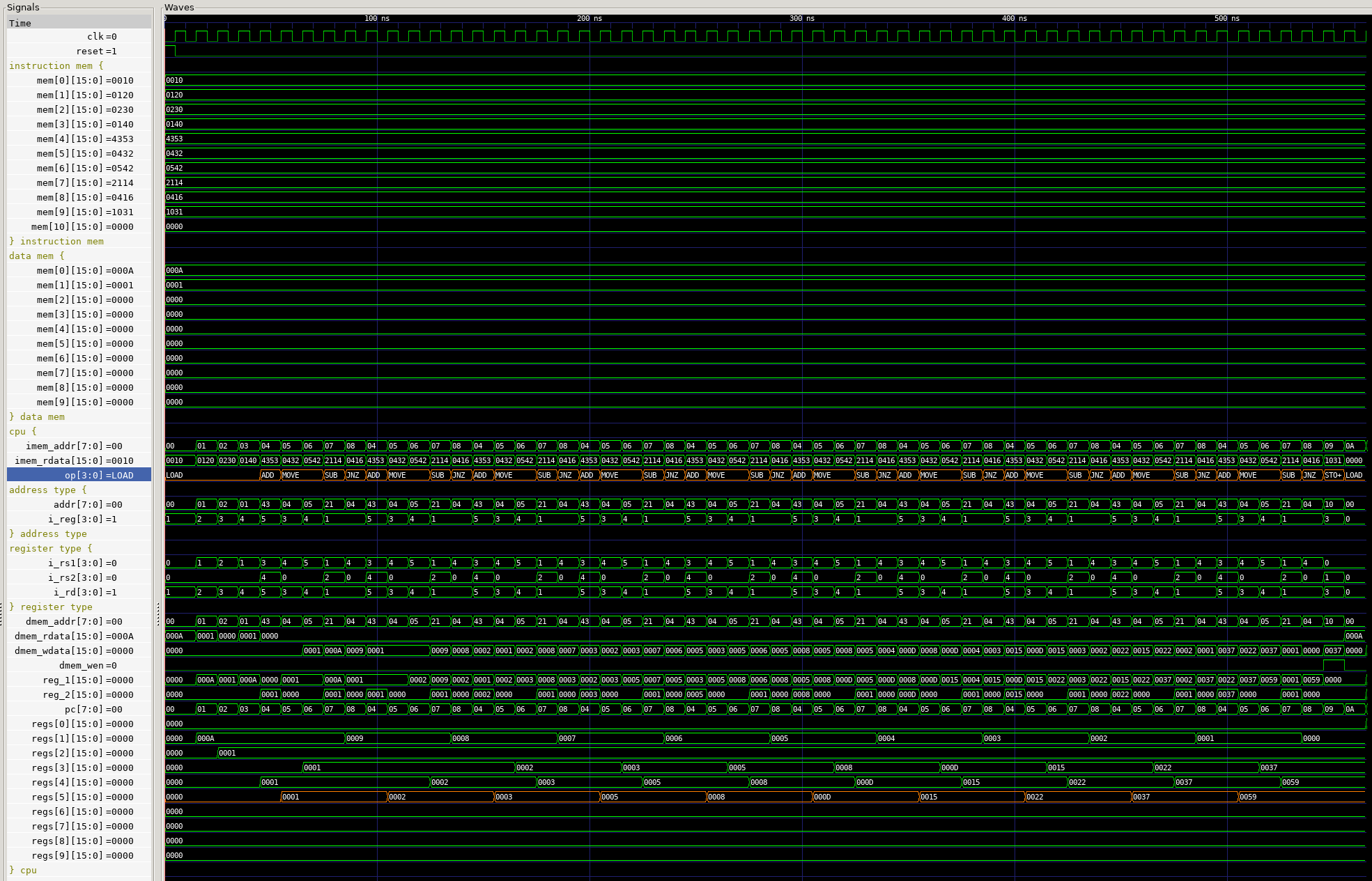
Task: Click the 0059 value in regs[5] waveform
Action: point(1248,797)
